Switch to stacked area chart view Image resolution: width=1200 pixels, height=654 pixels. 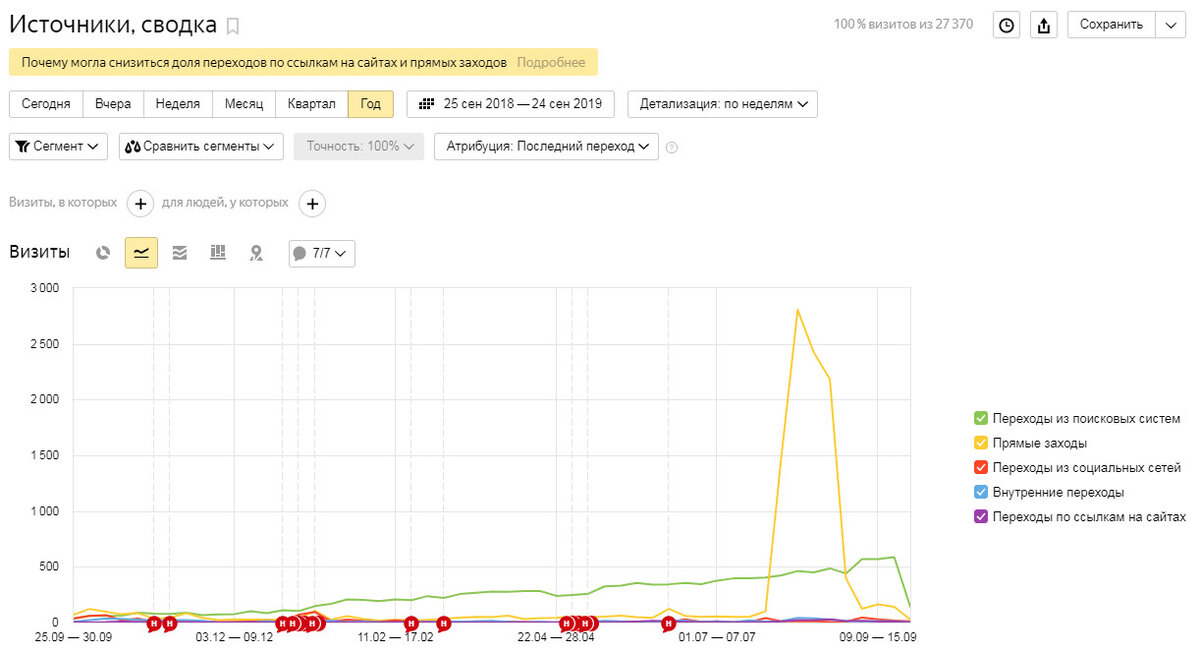179,253
